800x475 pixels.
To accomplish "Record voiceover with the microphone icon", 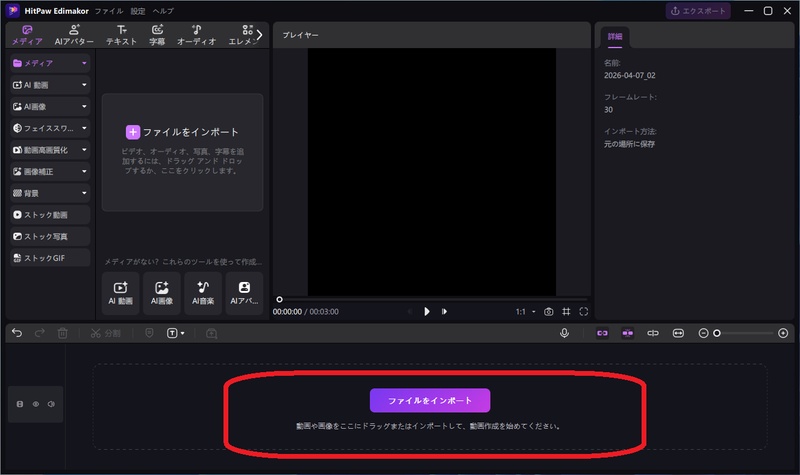I will 564,333.
